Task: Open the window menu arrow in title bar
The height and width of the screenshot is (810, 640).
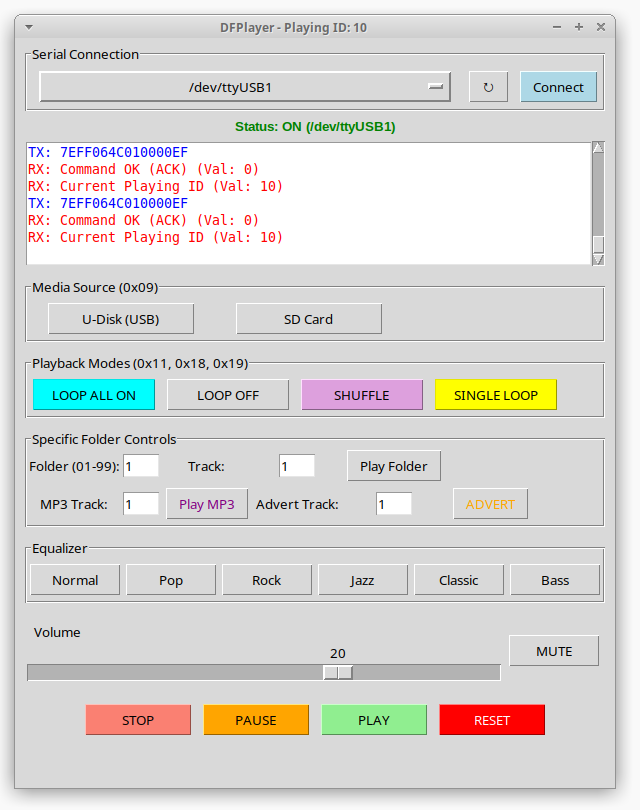Action: [x=29, y=27]
